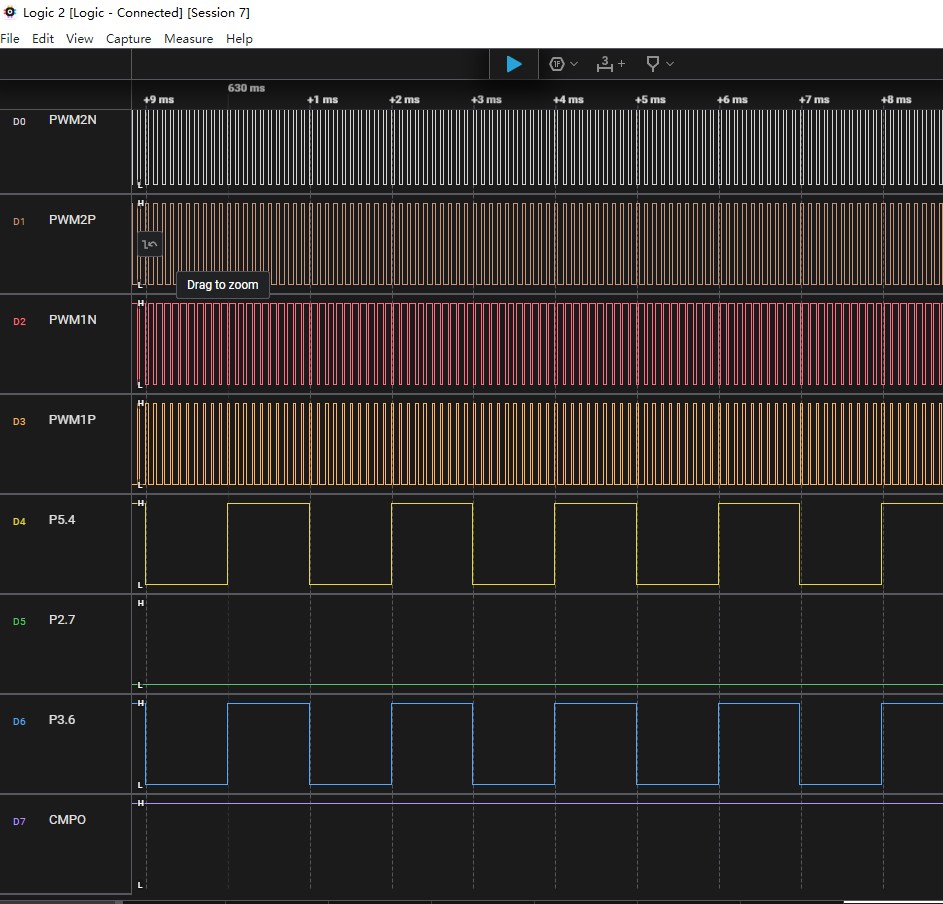Viewport: 943px width, 904px height.
Task: Expand dropdown arrow beside the marker pin
Action: (x=670, y=64)
